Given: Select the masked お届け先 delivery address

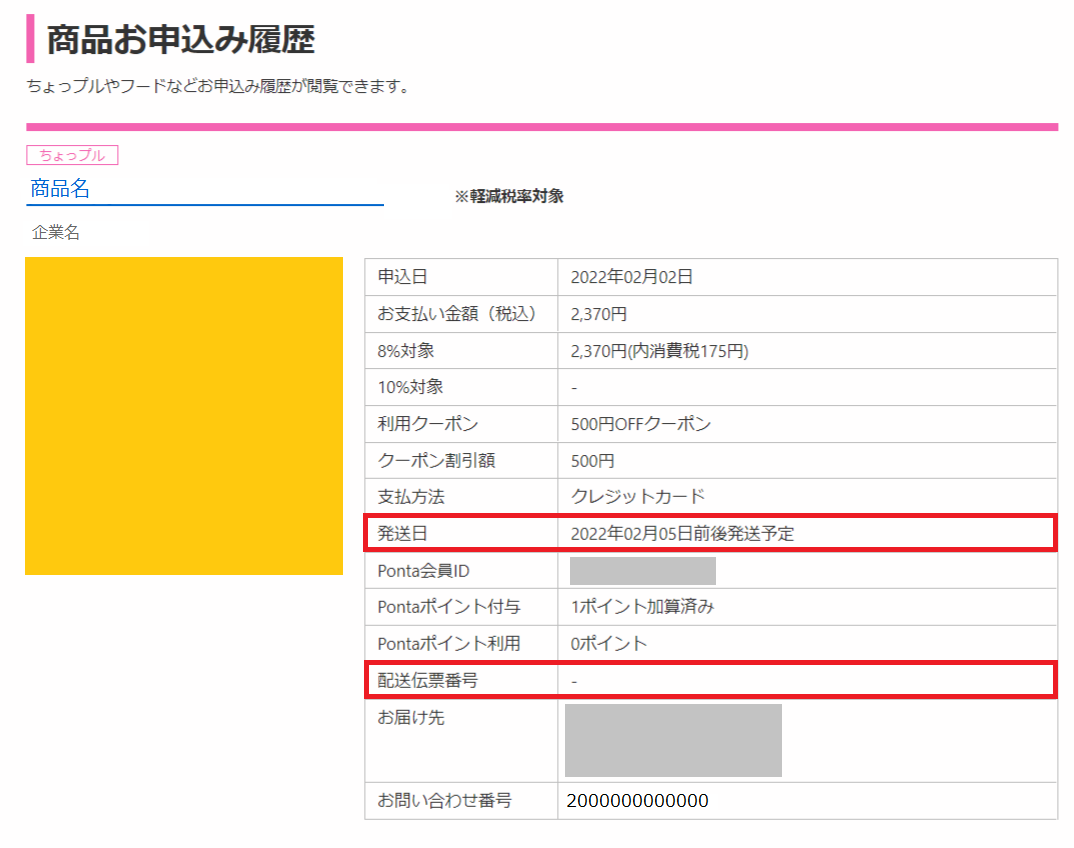Looking at the screenshot, I should pos(672,740).
